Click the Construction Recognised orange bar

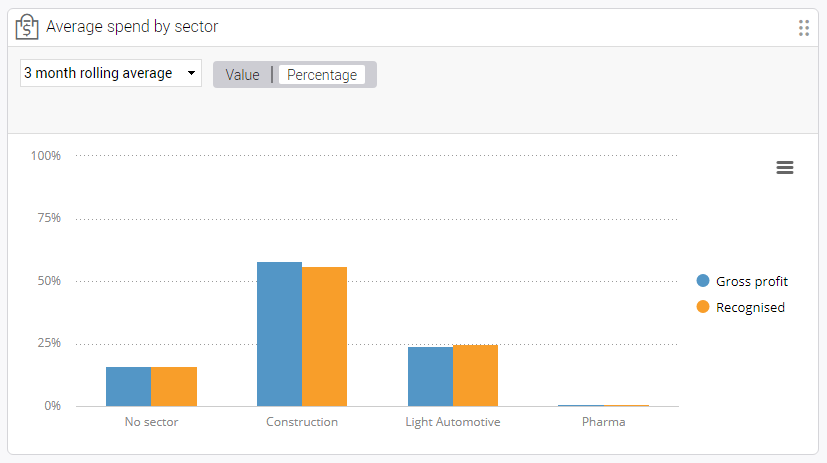coord(324,336)
